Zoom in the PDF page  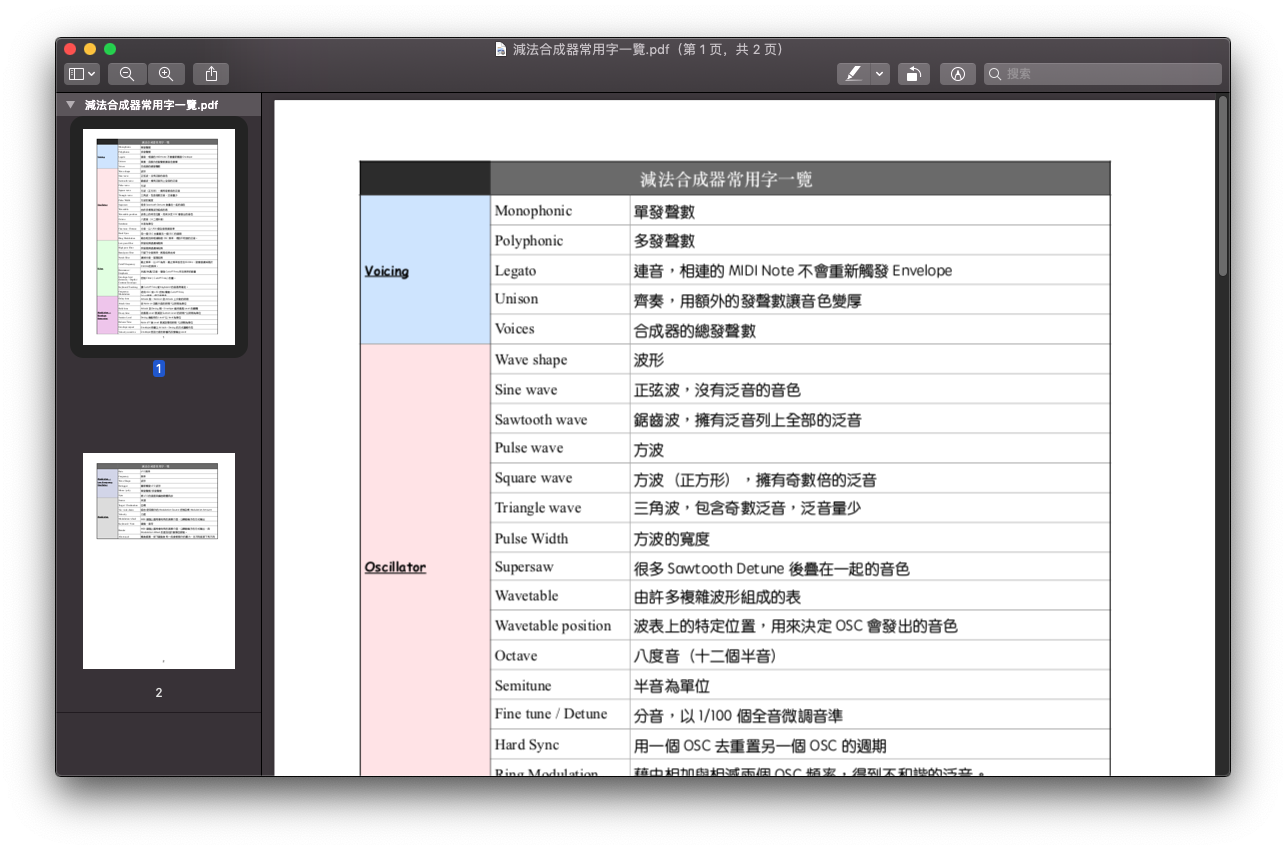pyautogui.click(x=166, y=73)
